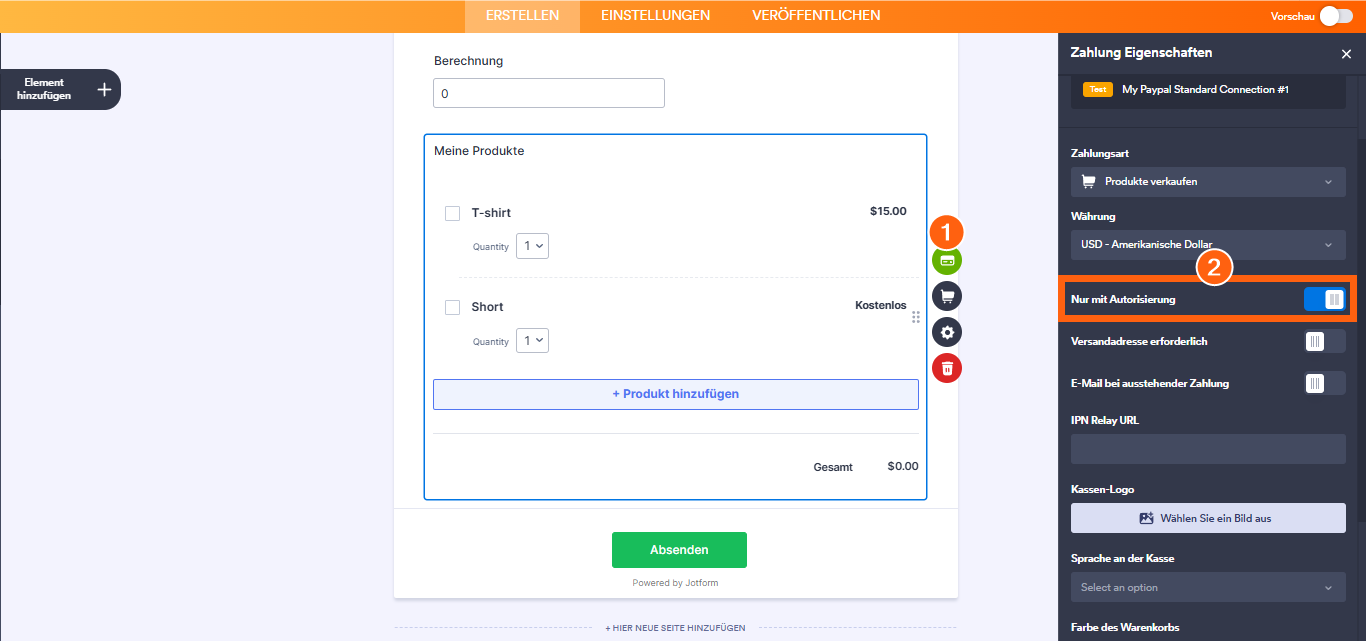Open properties with the gear icon
The image size is (1366, 641).
pyautogui.click(x=947, y=332)
